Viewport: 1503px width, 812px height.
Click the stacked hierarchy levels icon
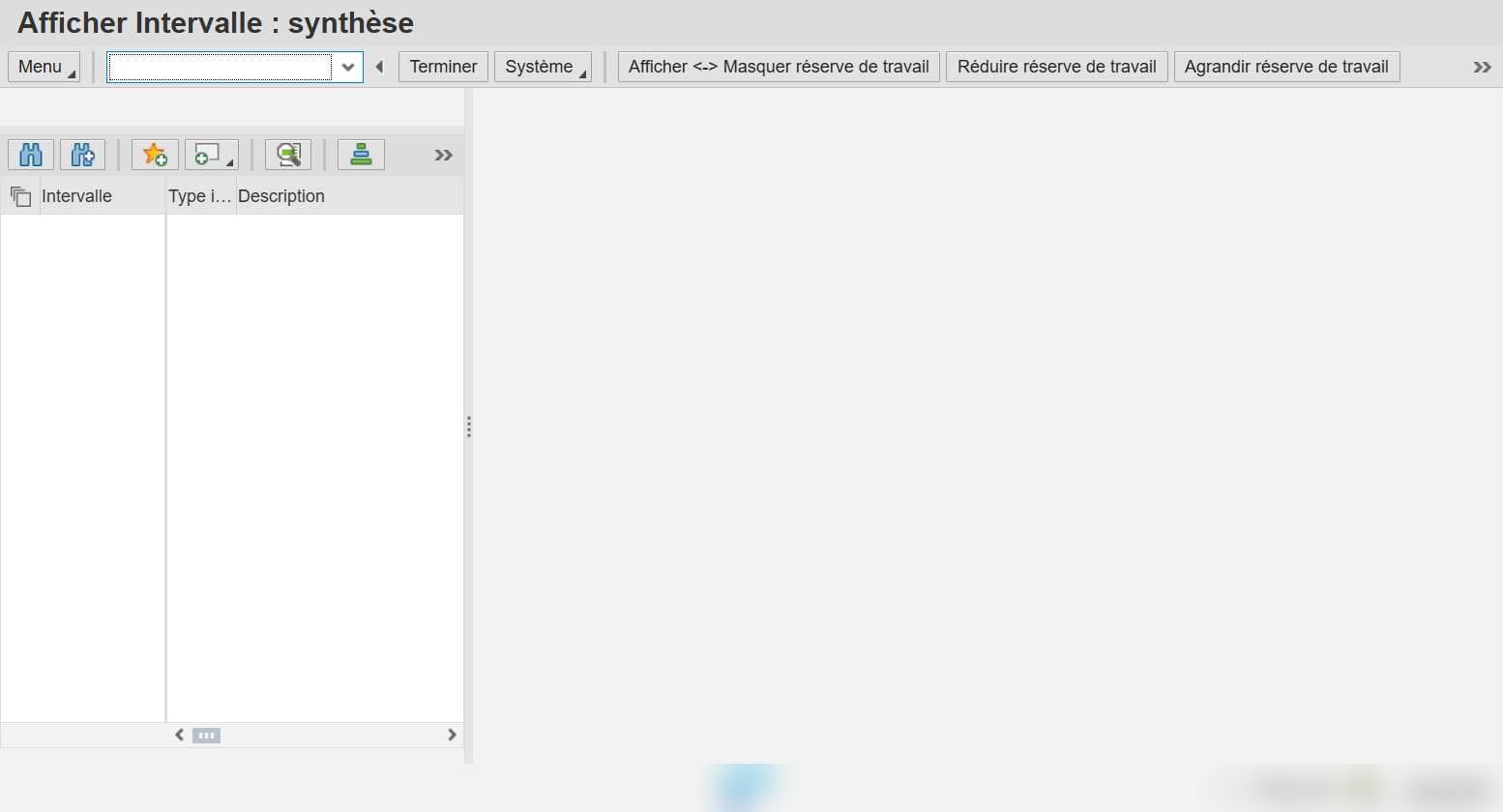[x=361, y=155]
